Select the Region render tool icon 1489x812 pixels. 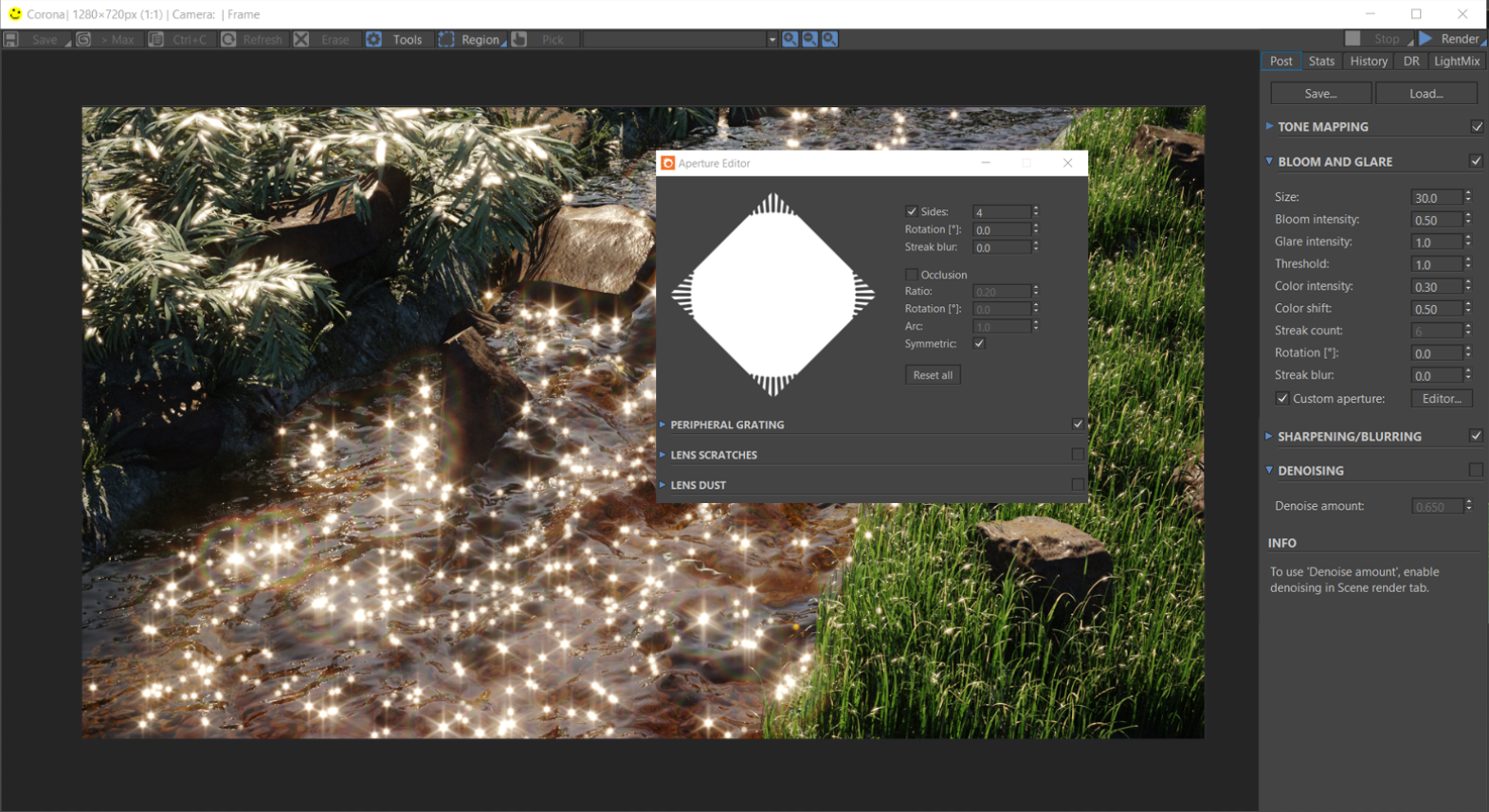click(446, 40)
